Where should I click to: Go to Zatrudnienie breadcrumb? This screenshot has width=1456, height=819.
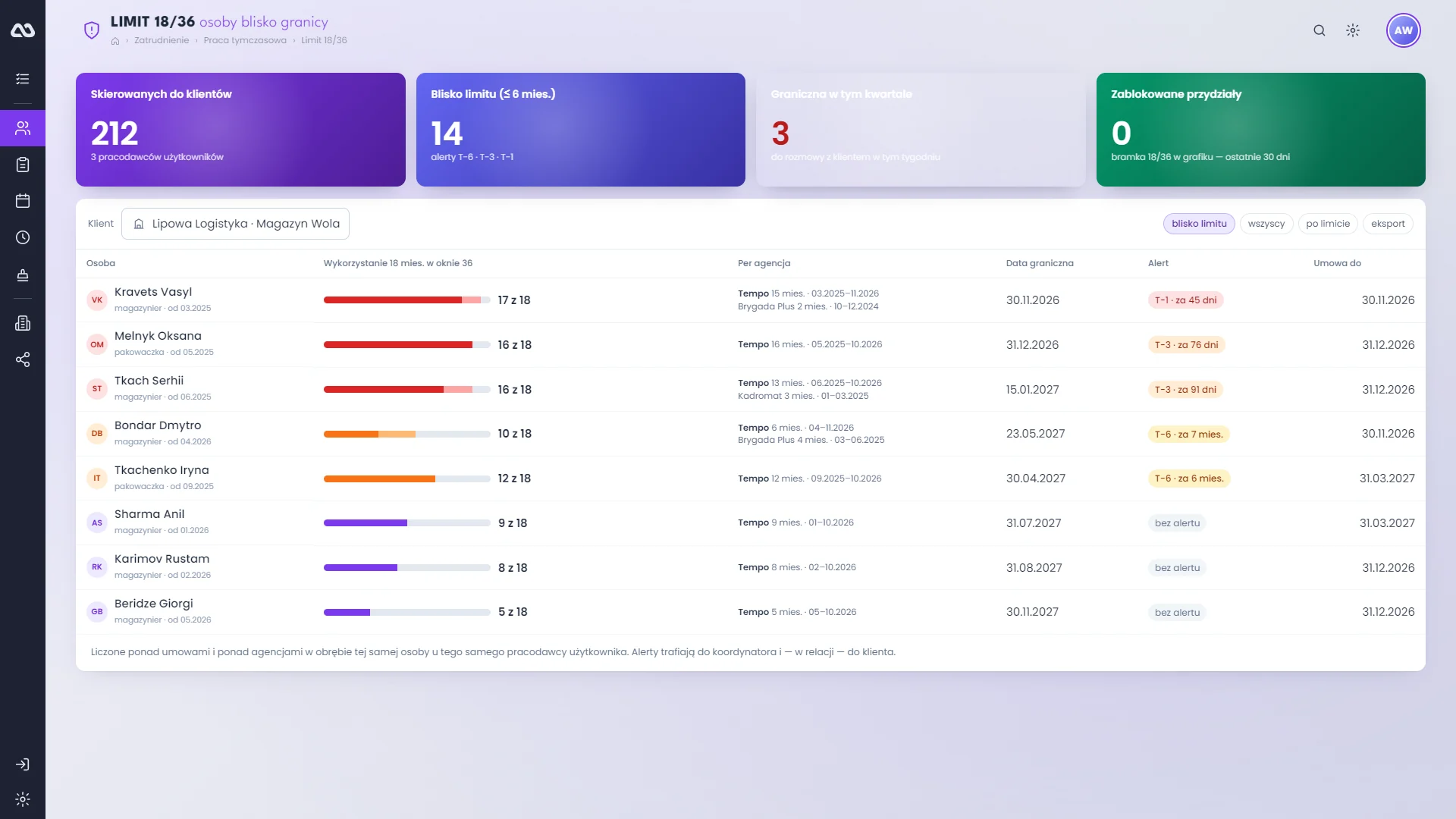tap(162, 41)
